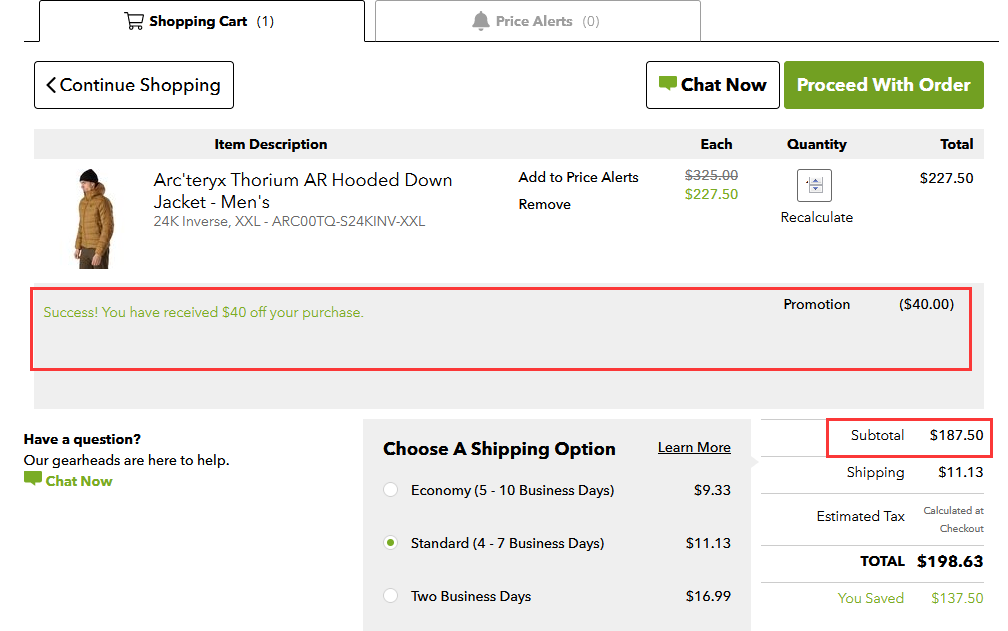Choose Two Business Days shipping

(x=391, y=596)
